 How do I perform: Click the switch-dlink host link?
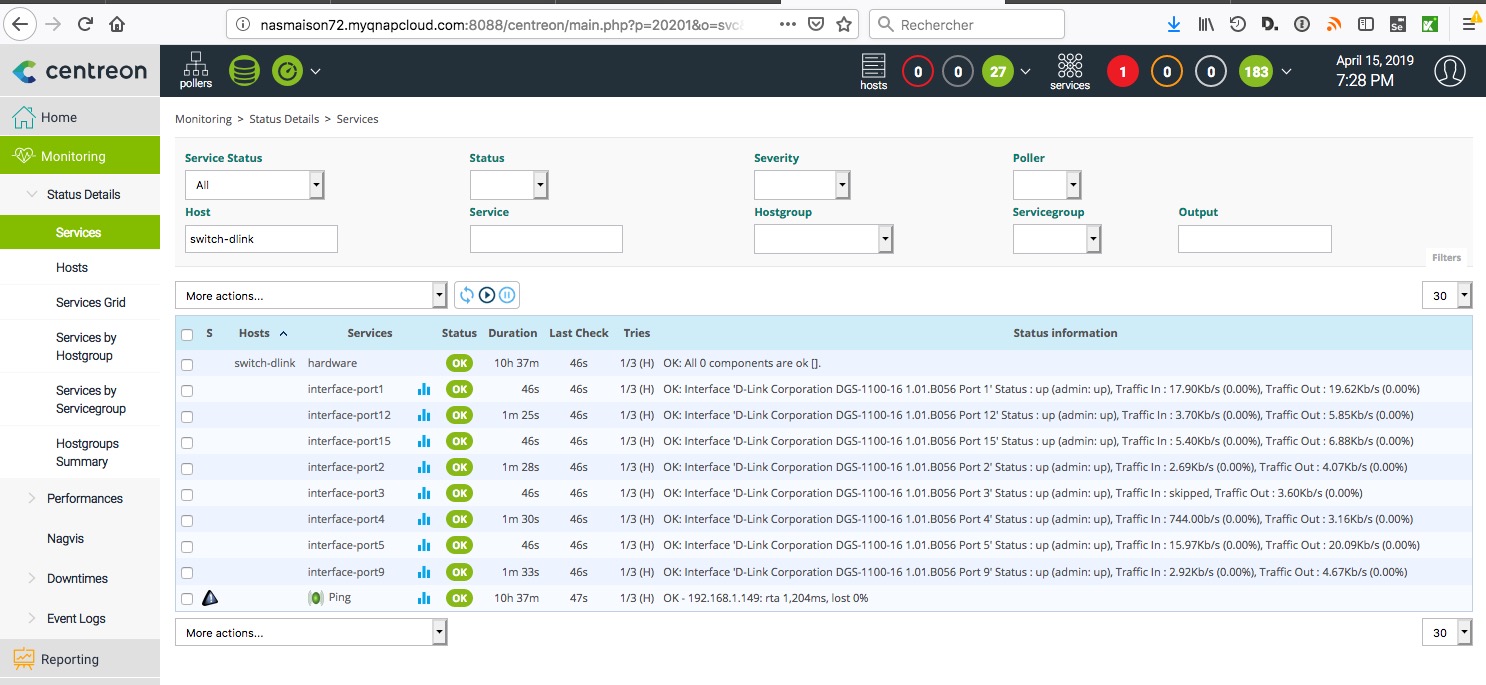264,363
